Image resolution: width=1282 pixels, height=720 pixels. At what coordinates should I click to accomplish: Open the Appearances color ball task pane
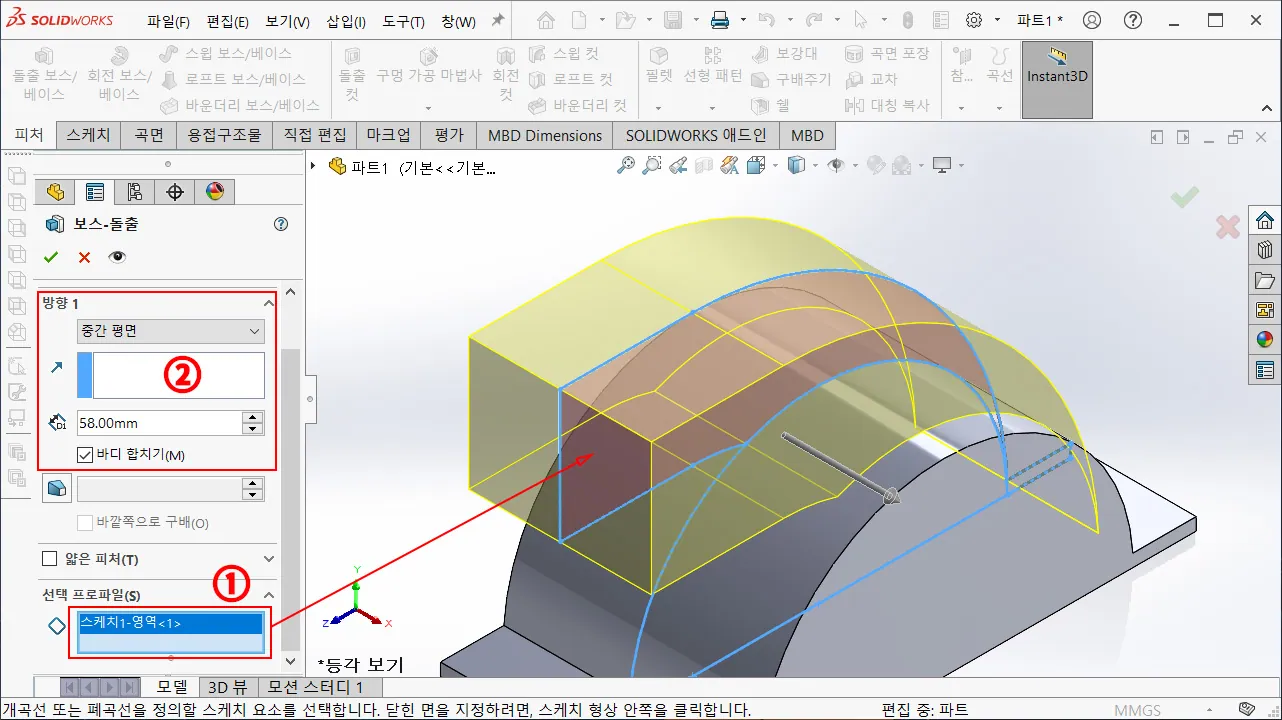pyautogui.click(x=1265, y=339)
